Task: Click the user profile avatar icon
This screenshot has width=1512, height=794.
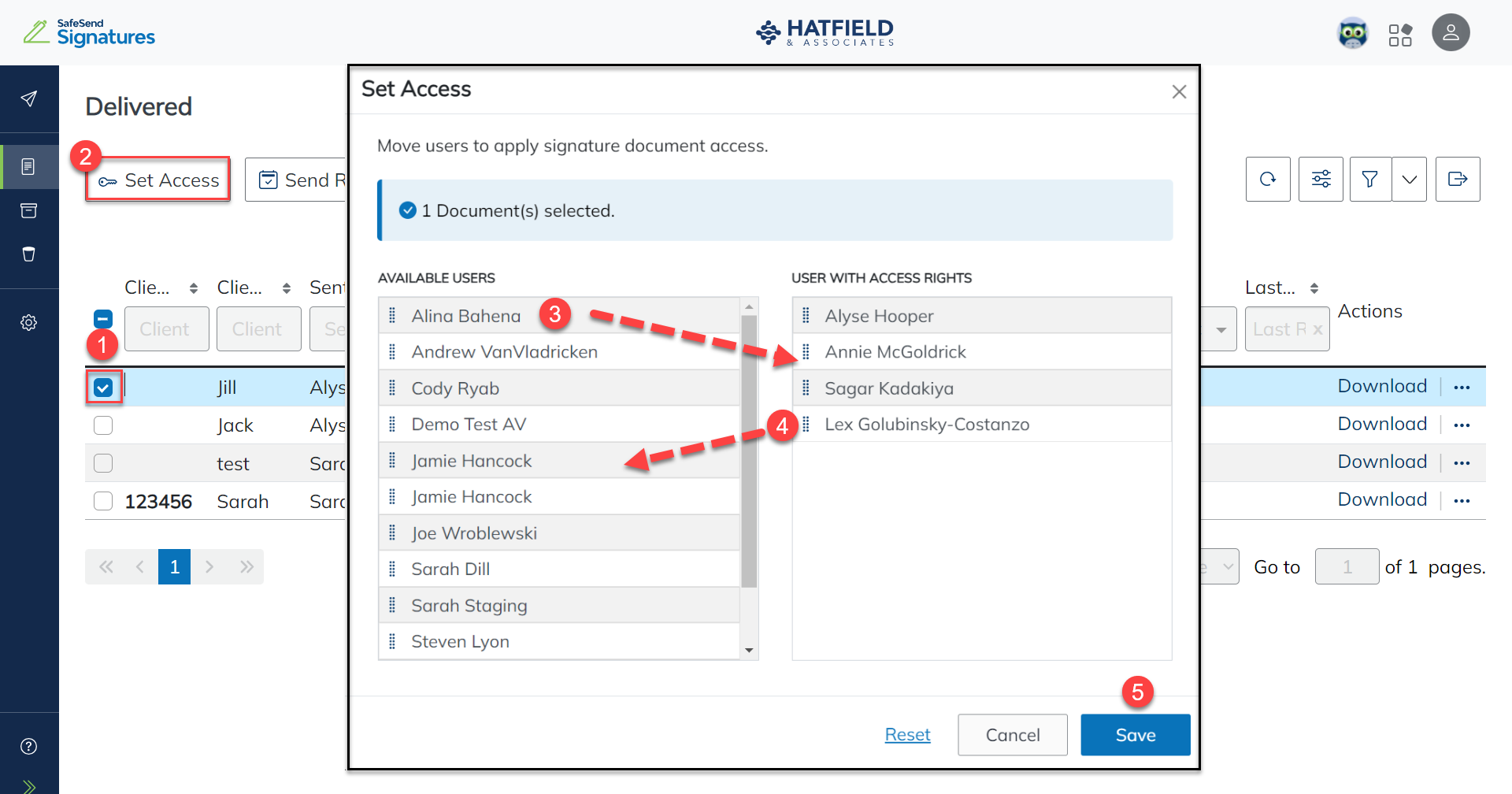Action: [1451, 32]
